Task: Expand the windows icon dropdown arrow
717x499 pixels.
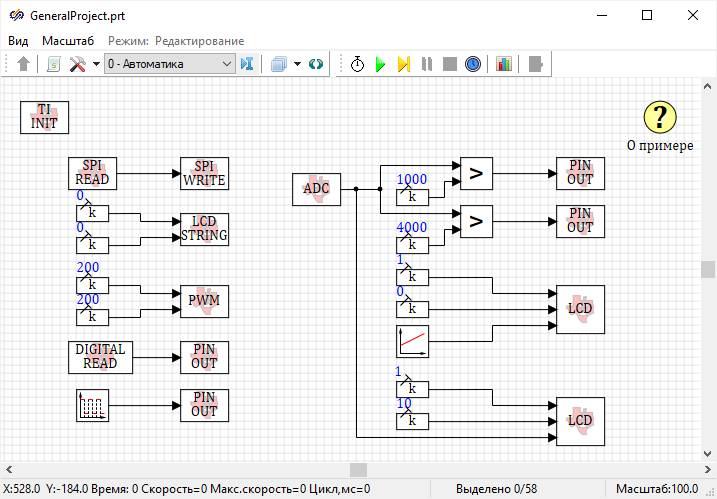Action: pyautogui.click(x=297, y=64)
